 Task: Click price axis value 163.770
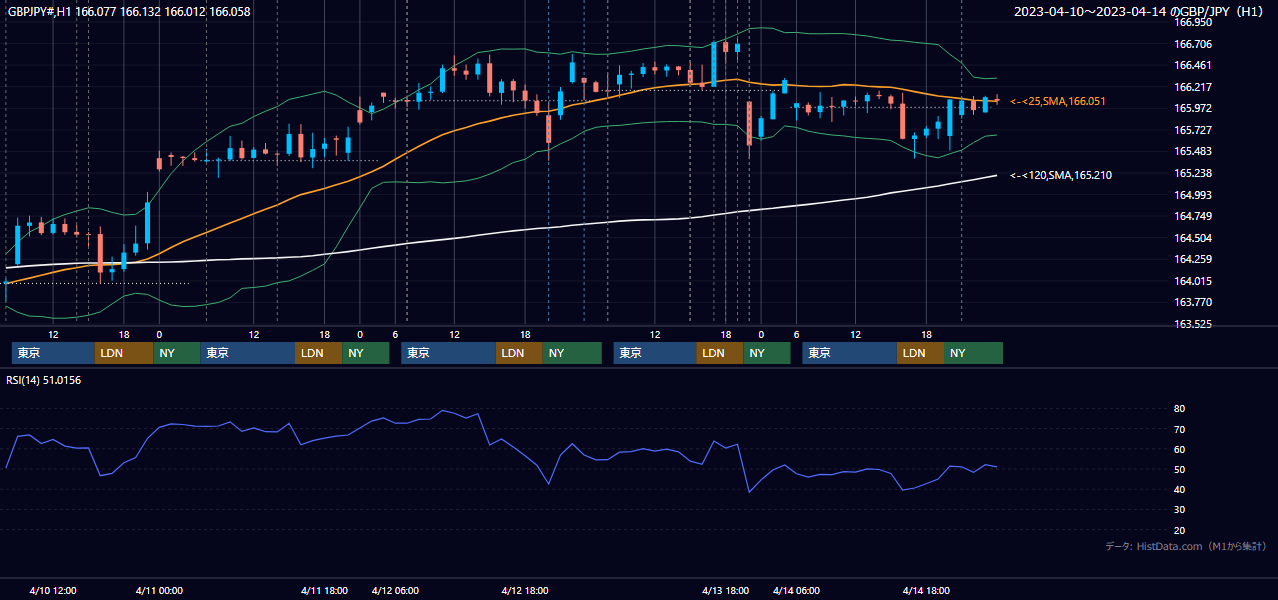point(1192,302)
